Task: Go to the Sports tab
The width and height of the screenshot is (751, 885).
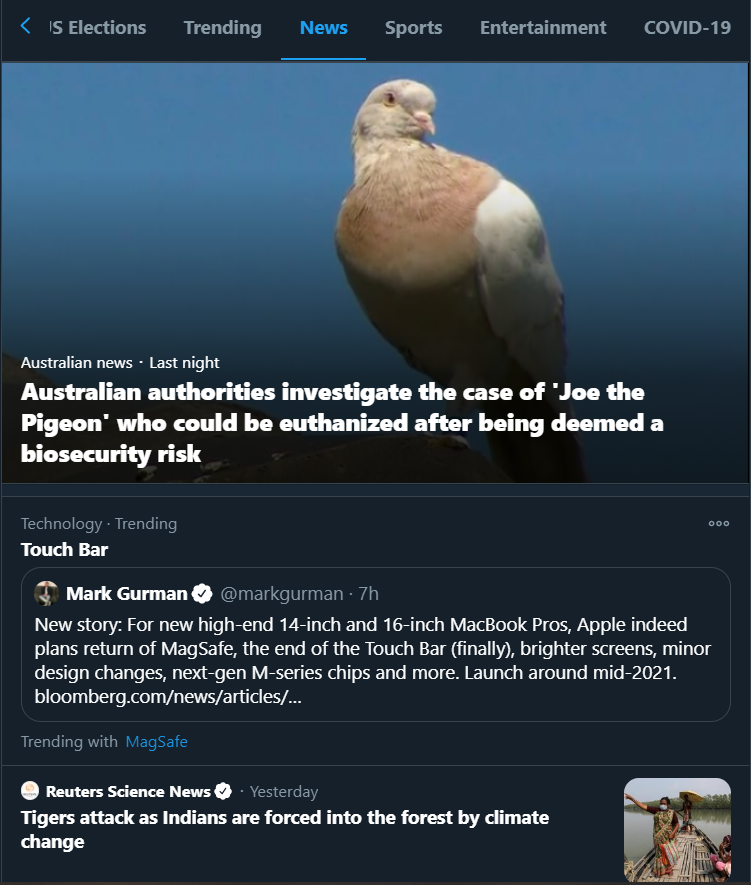Action: (413, 28)
